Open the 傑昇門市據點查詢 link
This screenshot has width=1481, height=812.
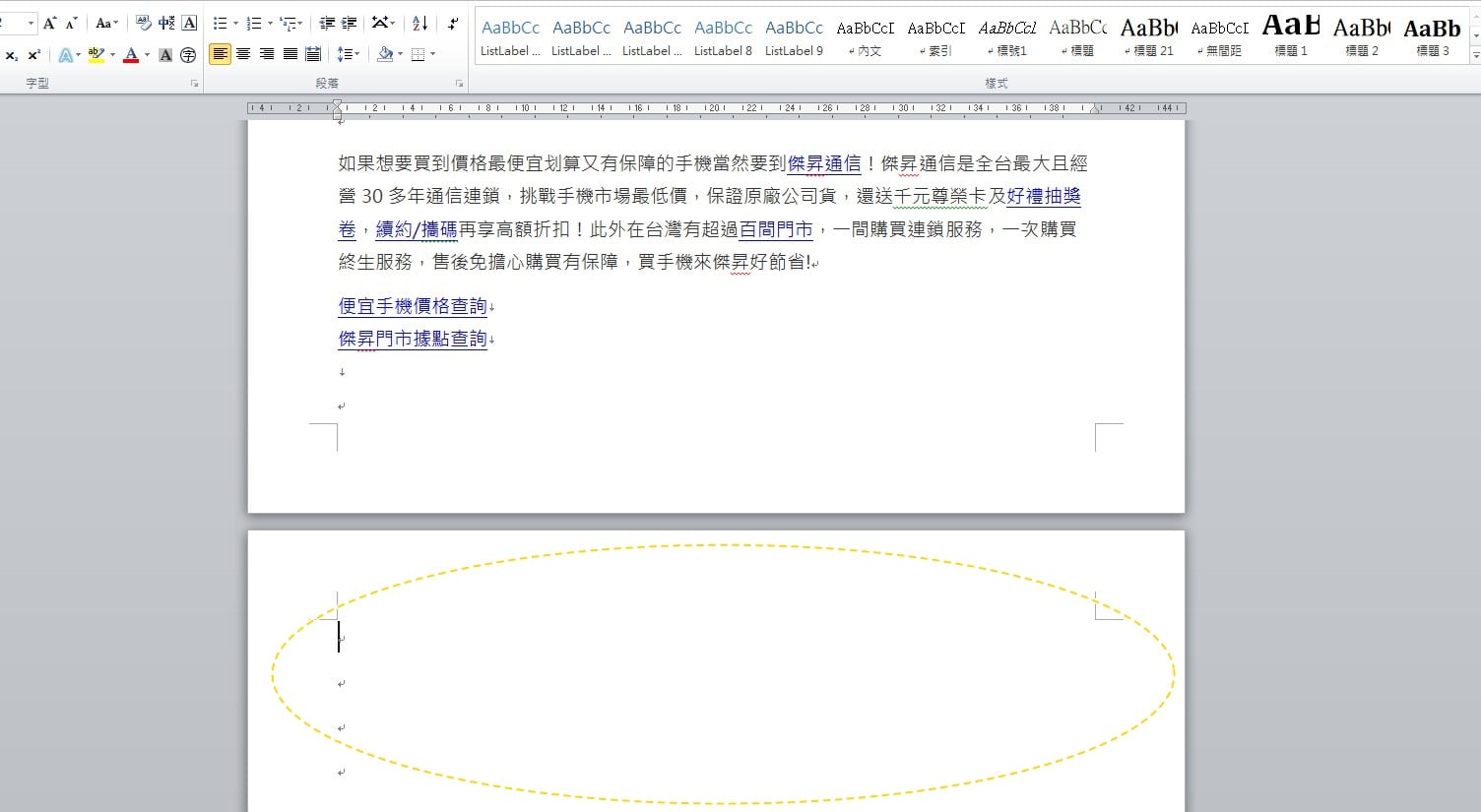point(413,339)
